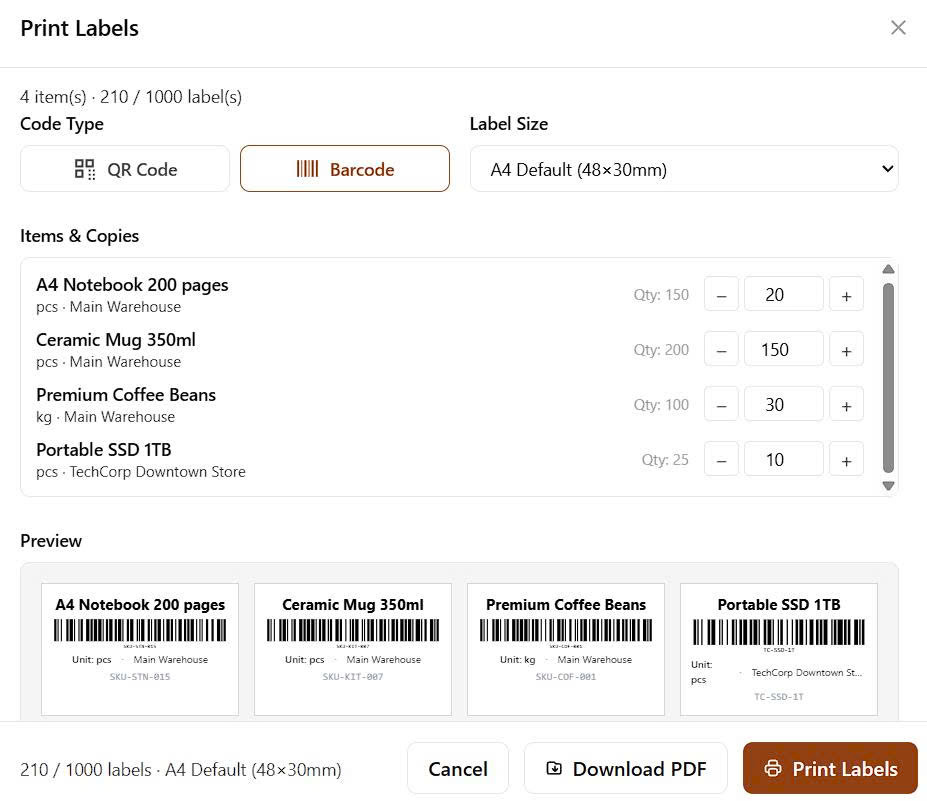Click the Qty: 25 text
The width and height of the screenshot is (927, 801).
665,459
